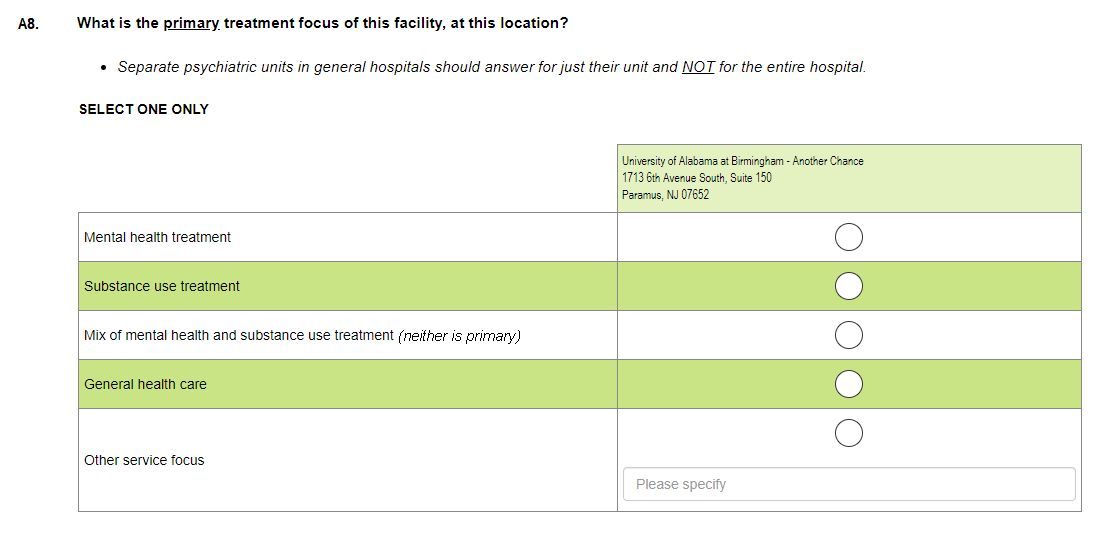The height and width of the screenshot is (539, 1104).
Task: Pick the Mix of mental health and substance use radio
Action: pyautogui.click(x=848, y=335)
